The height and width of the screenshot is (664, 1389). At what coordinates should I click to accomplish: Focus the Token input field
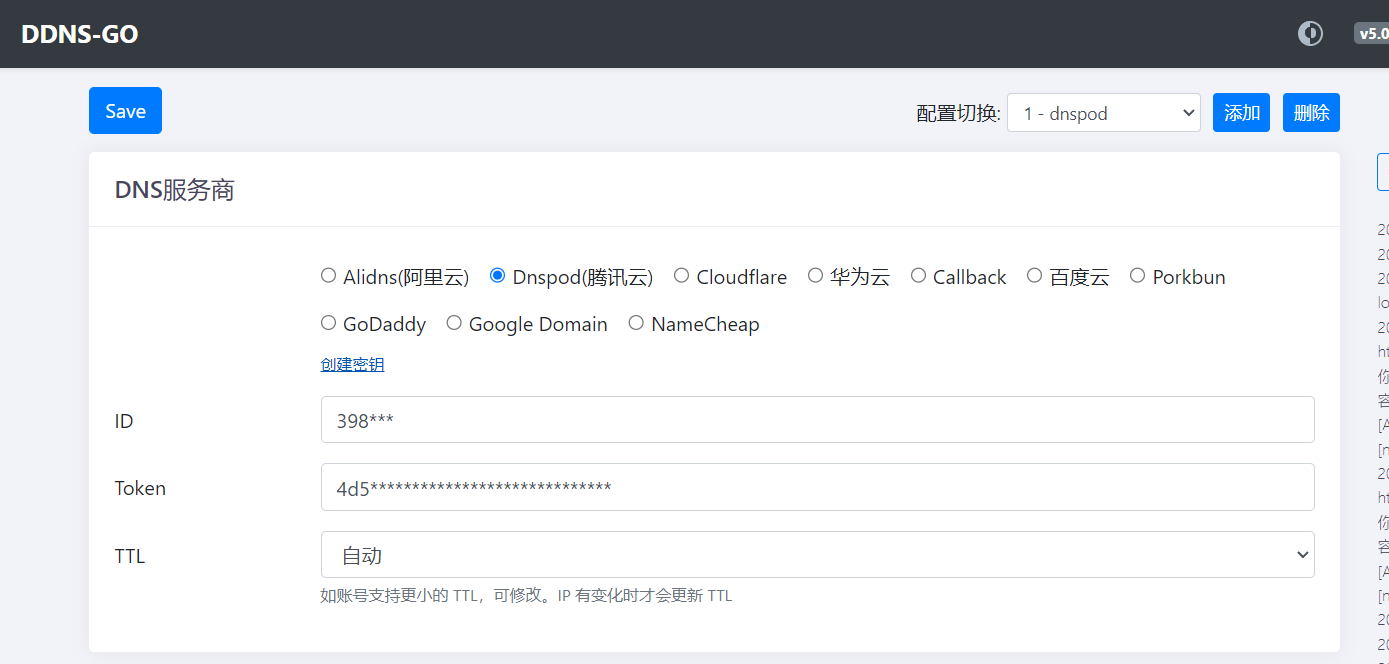pos(817,487)
